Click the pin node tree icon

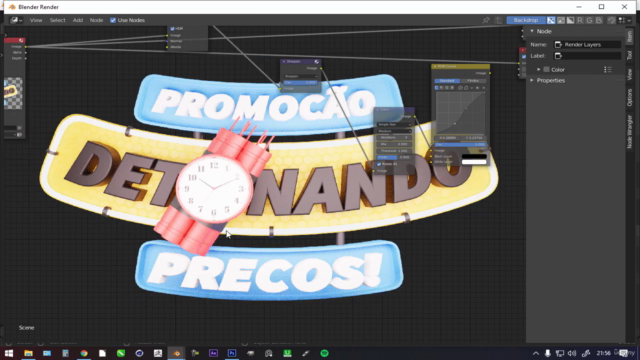pyautogui.click(x=486, y=20)
